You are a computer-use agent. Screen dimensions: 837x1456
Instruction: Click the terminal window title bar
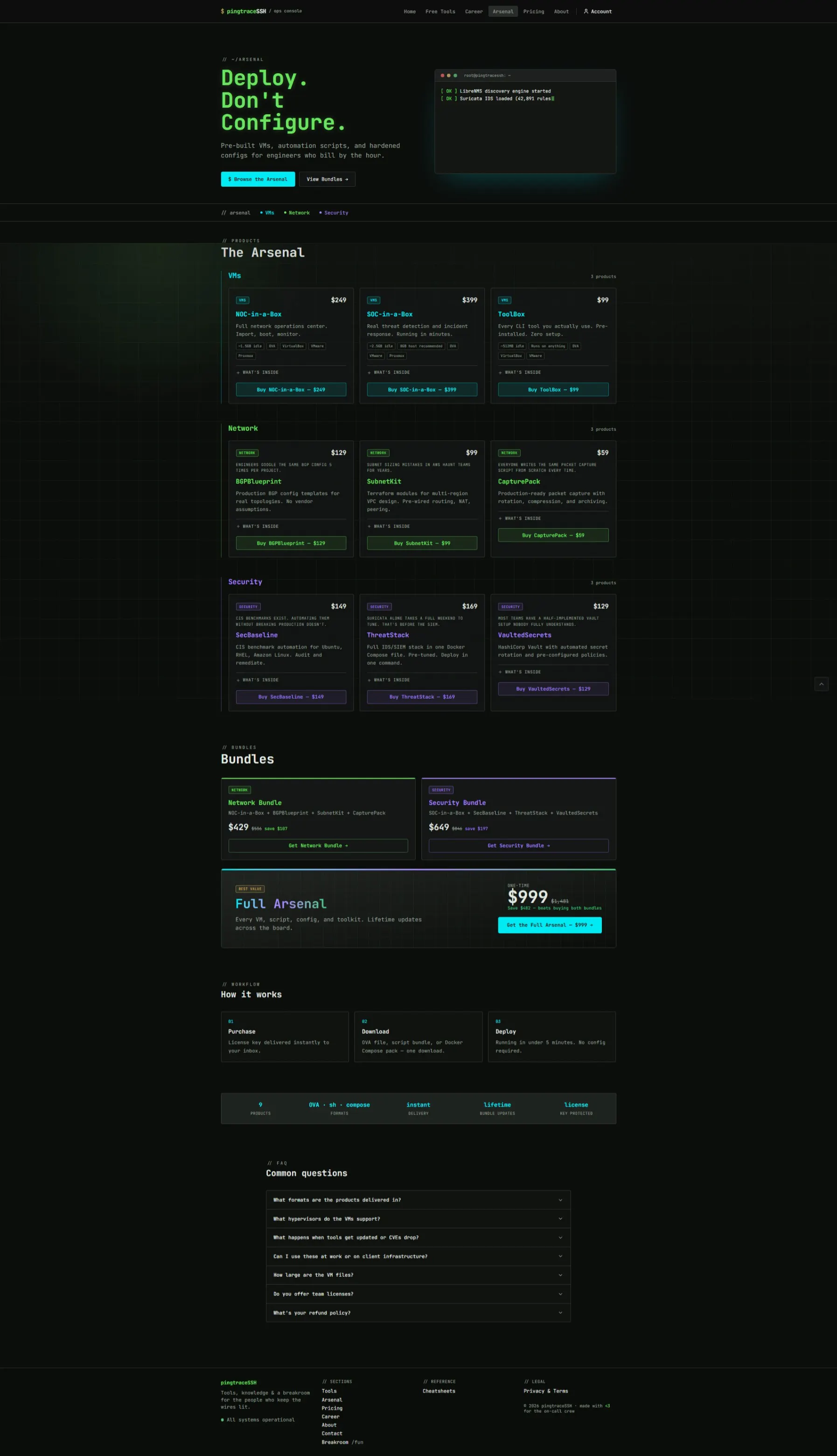point(525,75)
